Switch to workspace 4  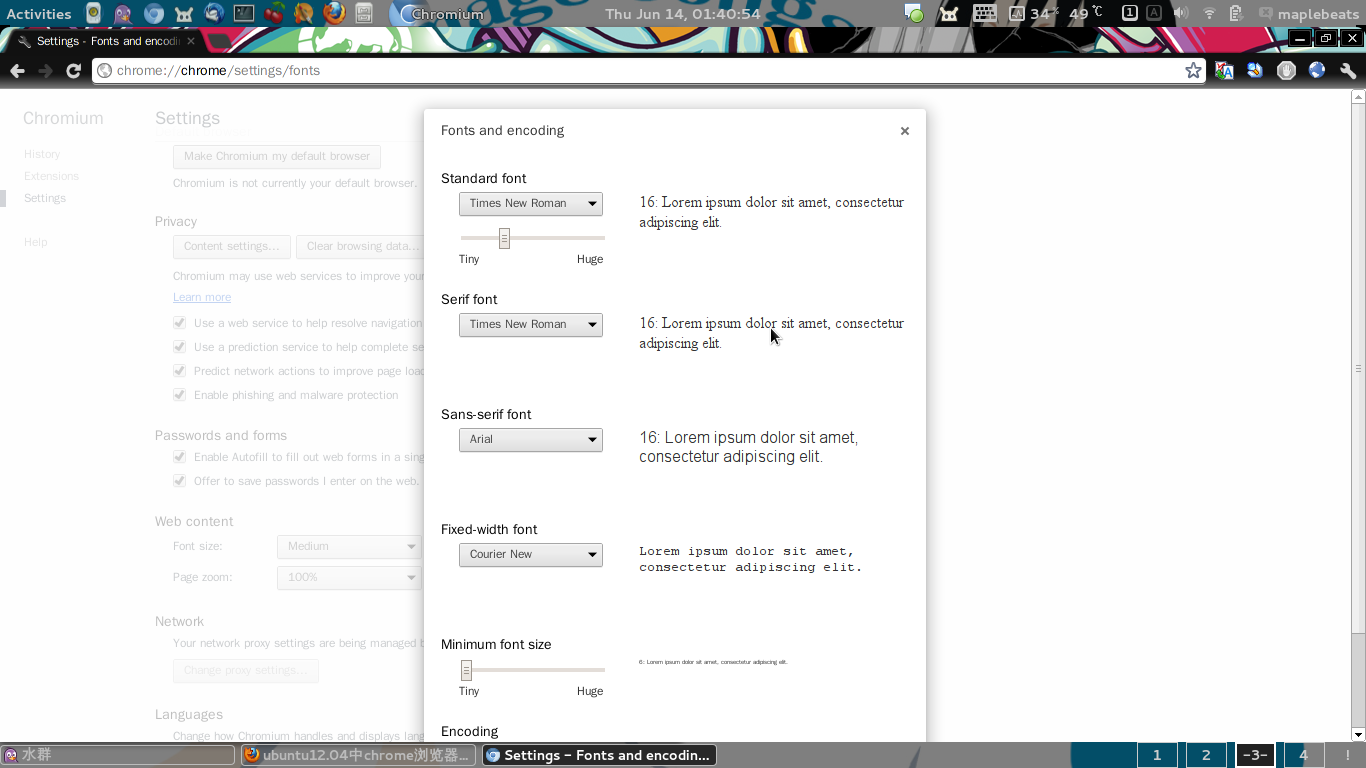click(1303, 755)
